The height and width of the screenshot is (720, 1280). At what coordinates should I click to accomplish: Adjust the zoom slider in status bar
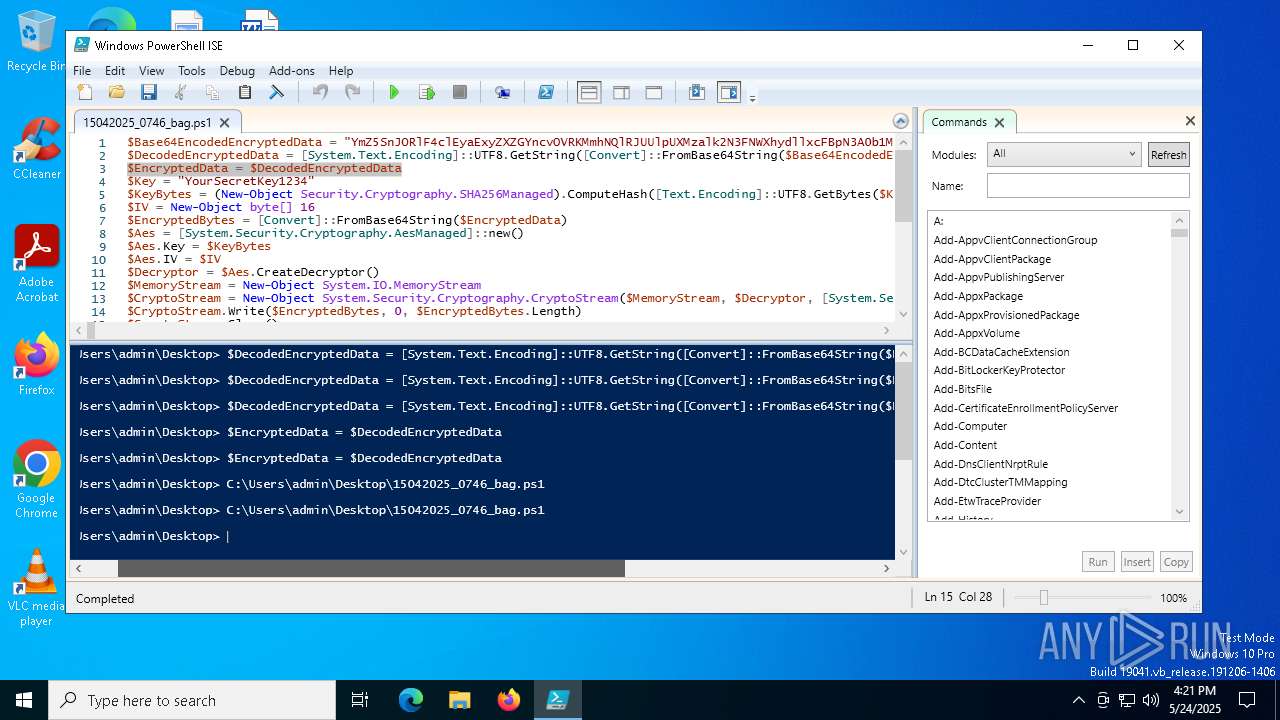[x=1043, y=597]
